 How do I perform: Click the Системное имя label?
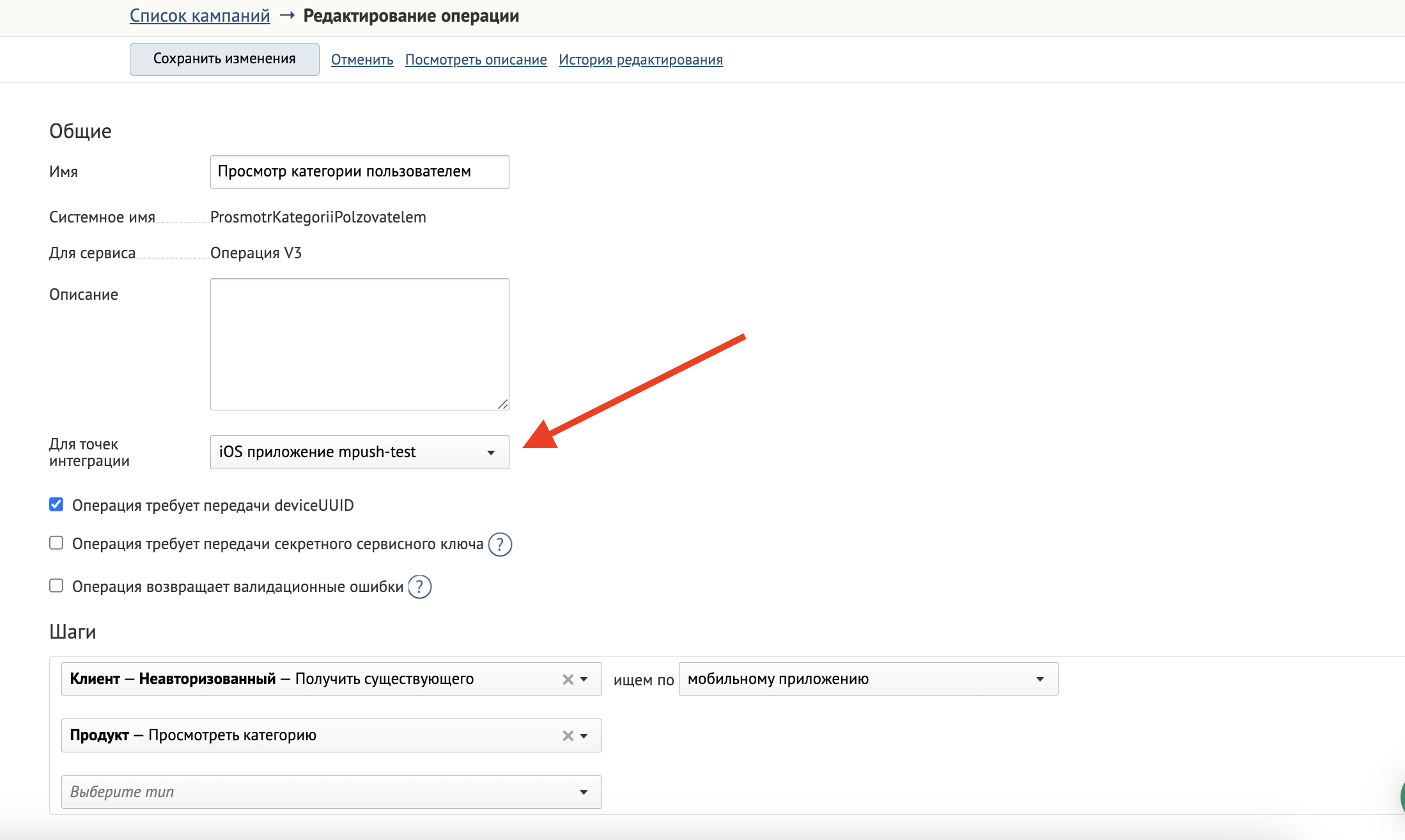tap(102, 217)
